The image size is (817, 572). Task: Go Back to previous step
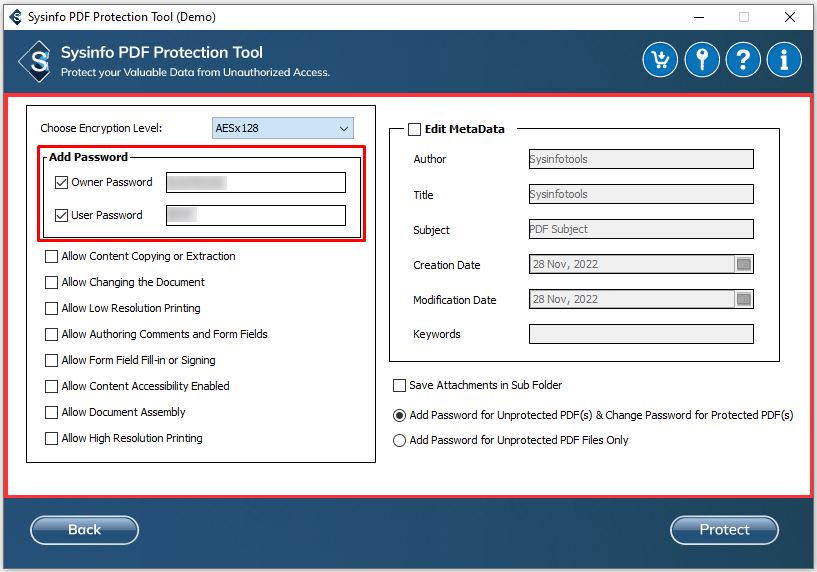[x=84, y=530]
